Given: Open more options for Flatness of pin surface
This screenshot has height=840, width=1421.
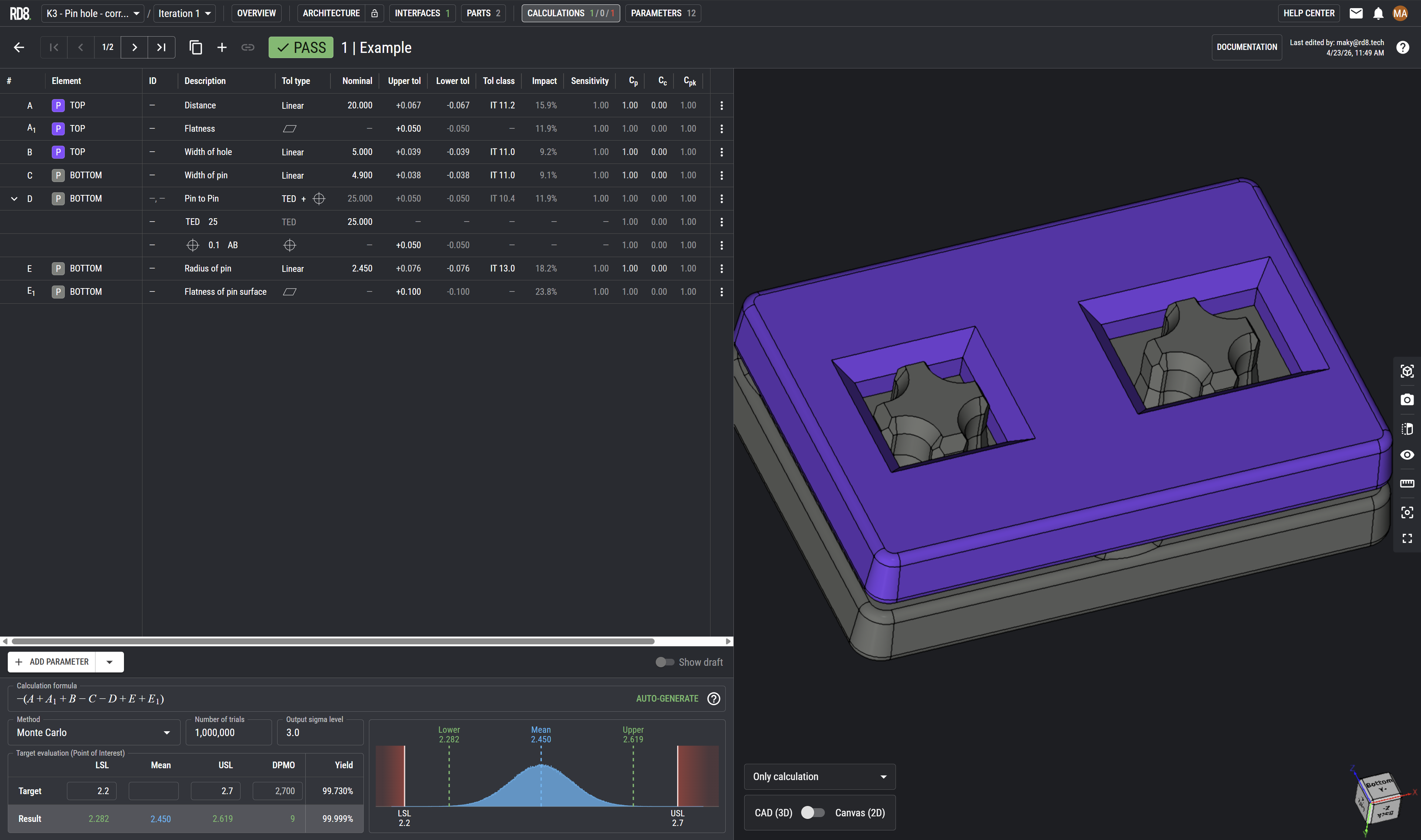Looking at the screenshot, I should [x=721, y=292].
